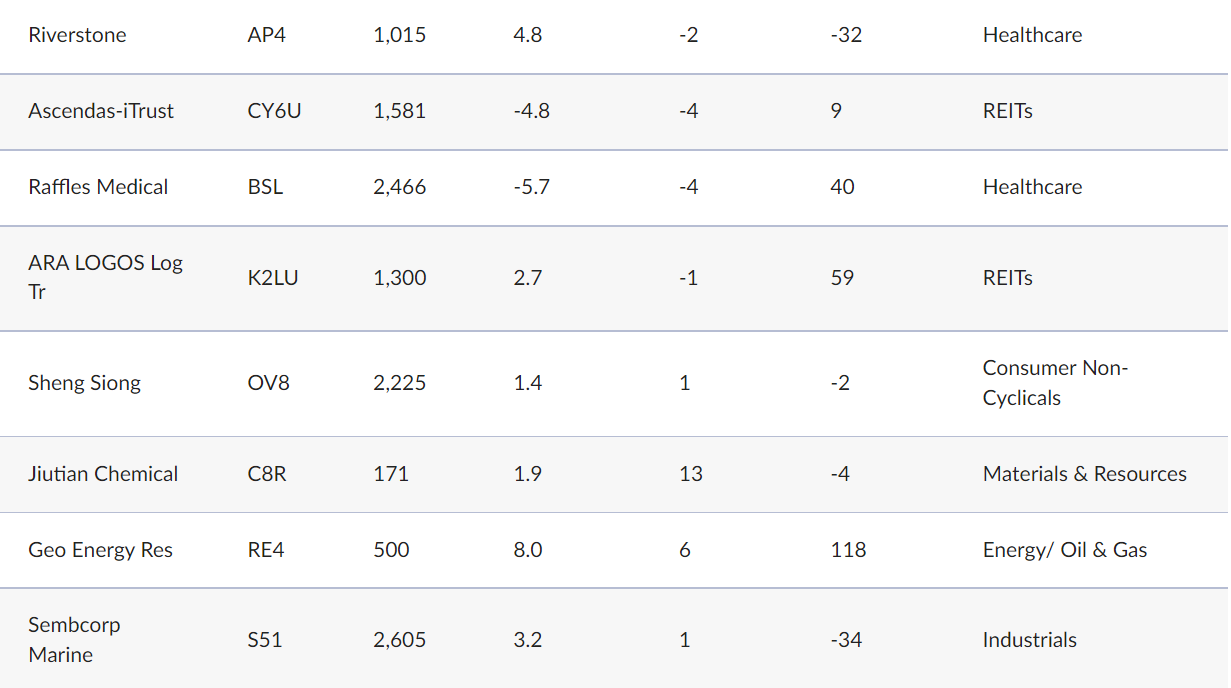Viewport: 1231px width, 688px height.
Task: Click the Sheng Siong company name
Action: pos(84,383)
